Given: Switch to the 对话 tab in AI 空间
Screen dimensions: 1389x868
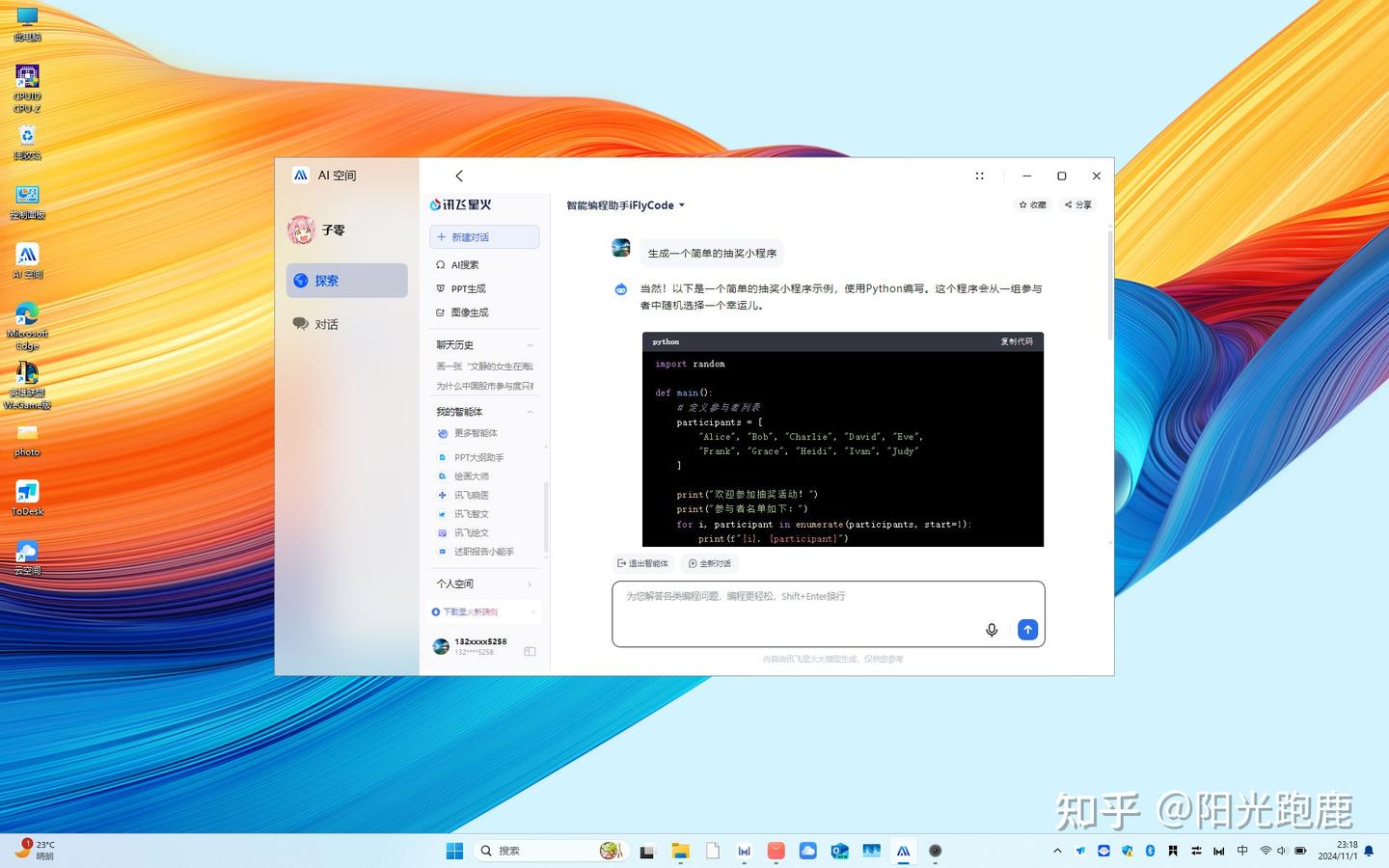Looking at the screenshot, I should tap(347, 324).
